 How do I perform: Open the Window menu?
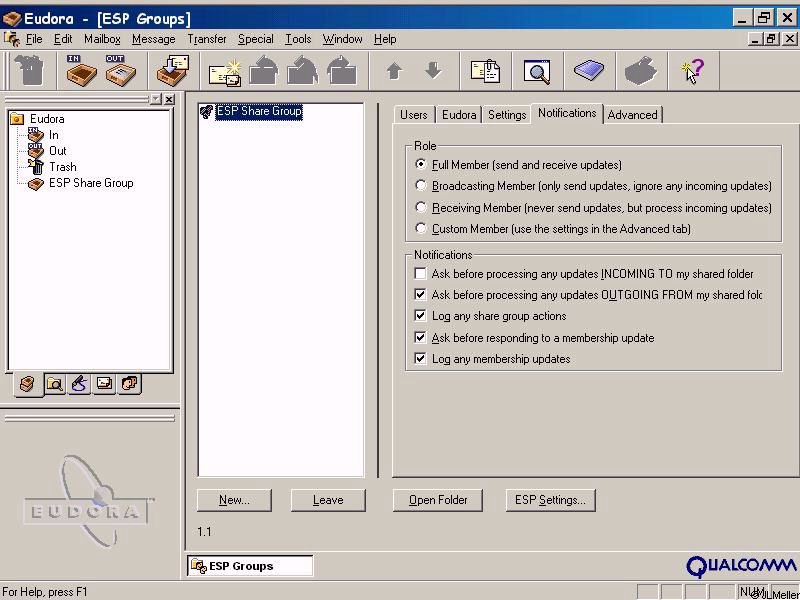tap(342, 39)
